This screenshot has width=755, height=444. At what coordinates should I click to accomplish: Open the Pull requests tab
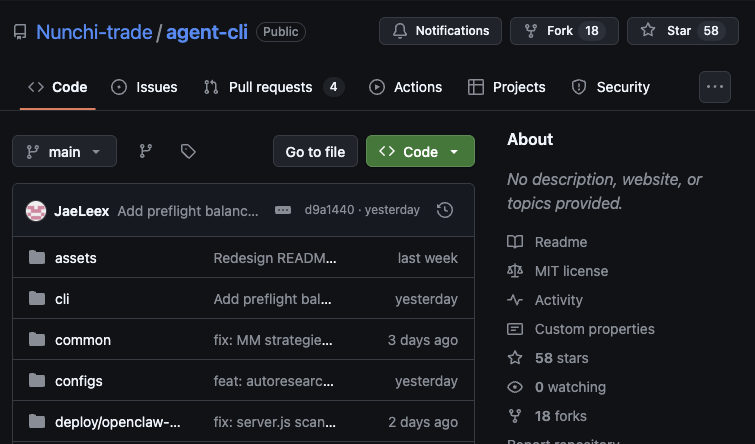[x=273, y=87]
